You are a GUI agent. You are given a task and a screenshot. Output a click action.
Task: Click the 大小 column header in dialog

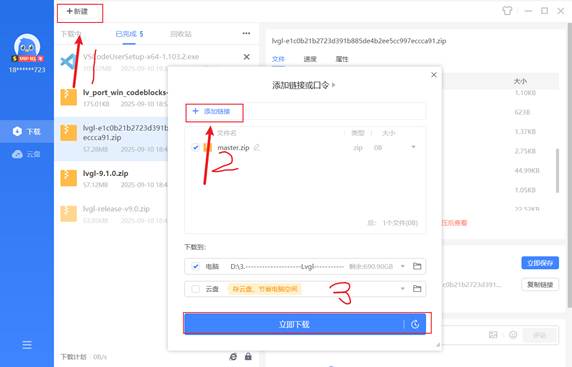point(389,133)
